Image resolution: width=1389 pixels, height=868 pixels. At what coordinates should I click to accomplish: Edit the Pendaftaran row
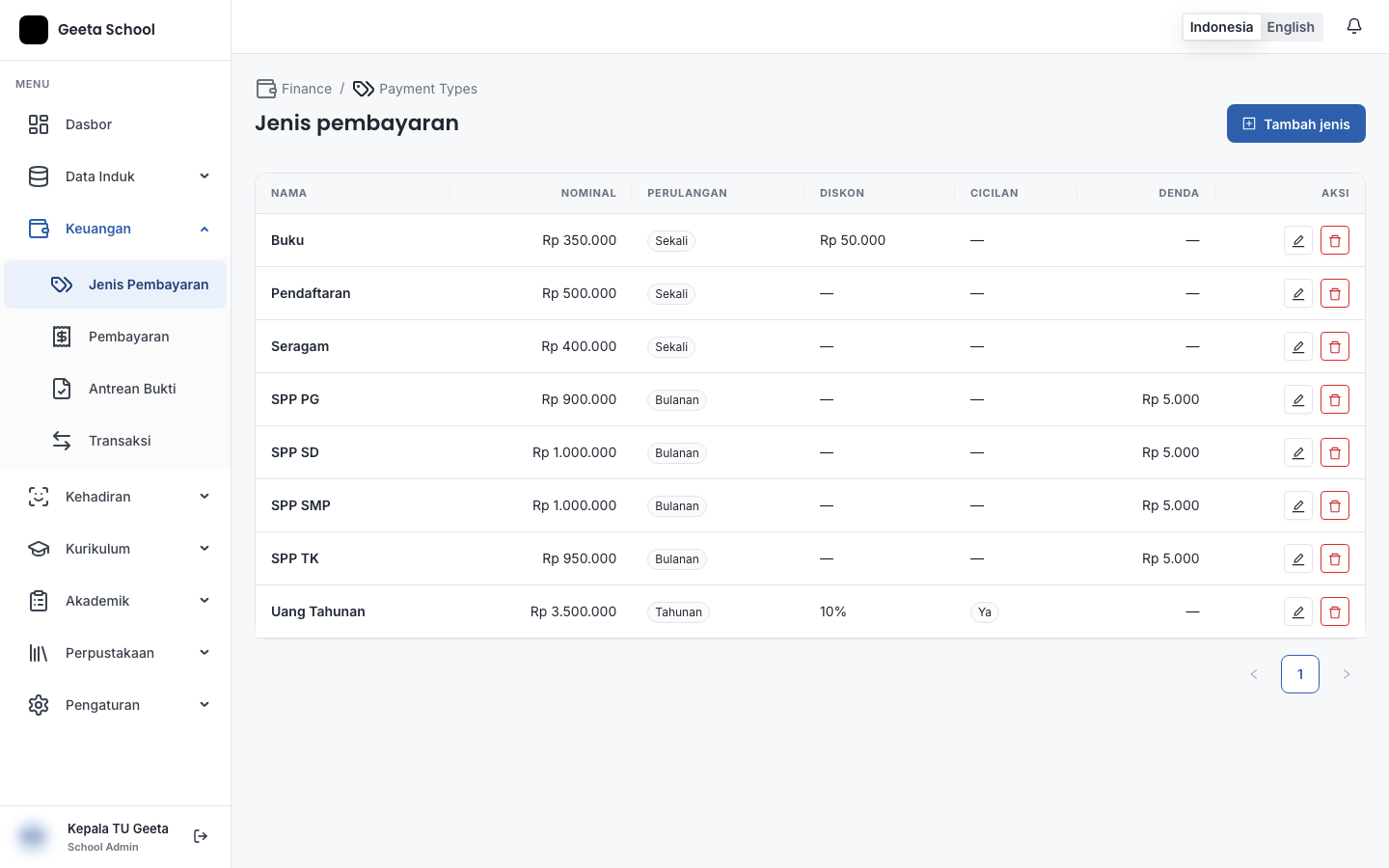click(x=1298, y=293)
